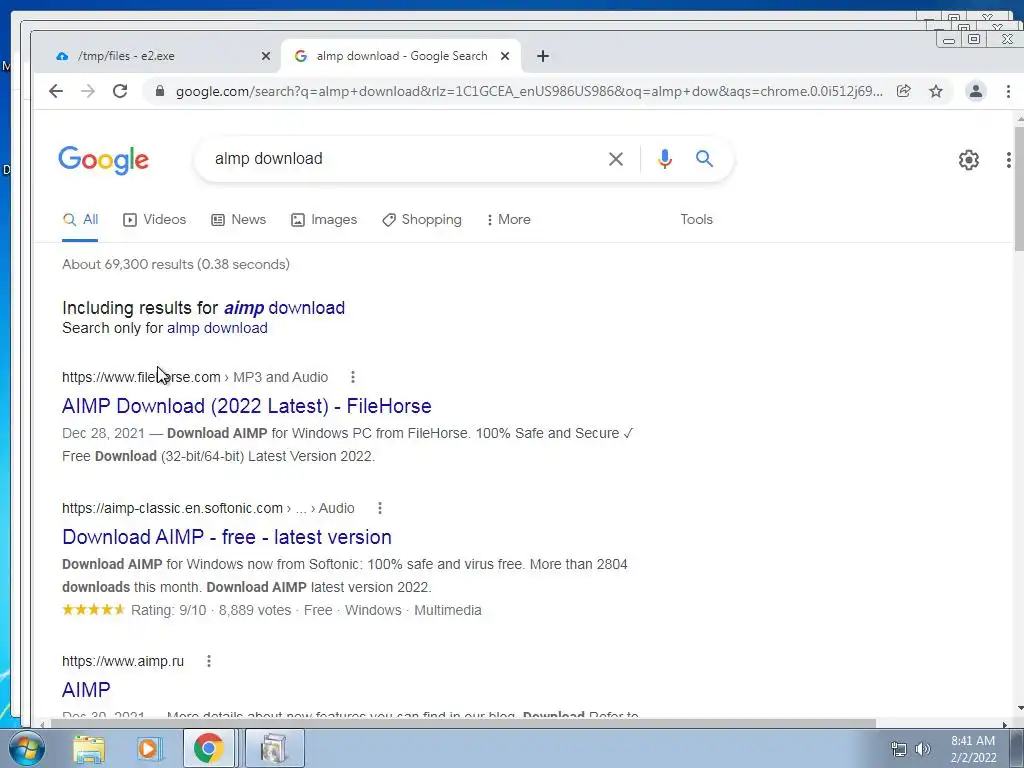1024x768 pixels.
Task: Search only for almp download
Action: (x=217, y=328)
